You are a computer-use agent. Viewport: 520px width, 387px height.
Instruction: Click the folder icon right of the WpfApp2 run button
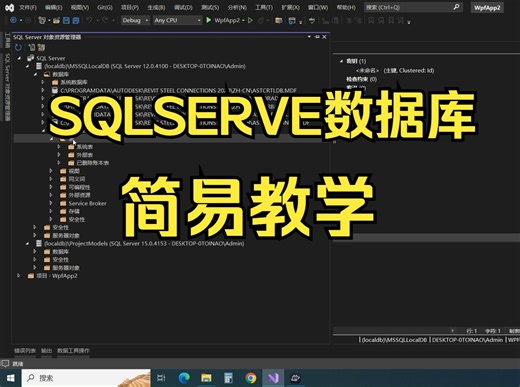(279, 21)
